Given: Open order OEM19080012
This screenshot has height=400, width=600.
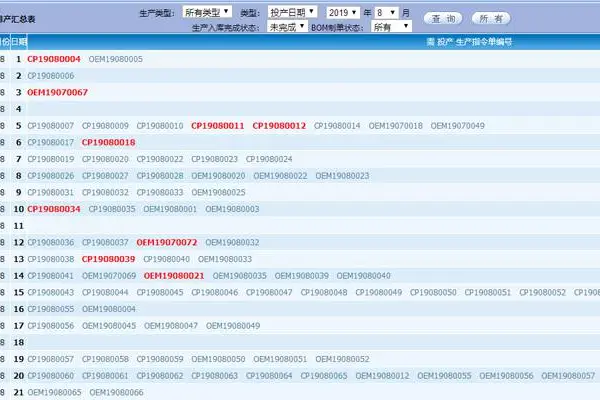Looking at the screenshot, I should click(x=382, y=376).
